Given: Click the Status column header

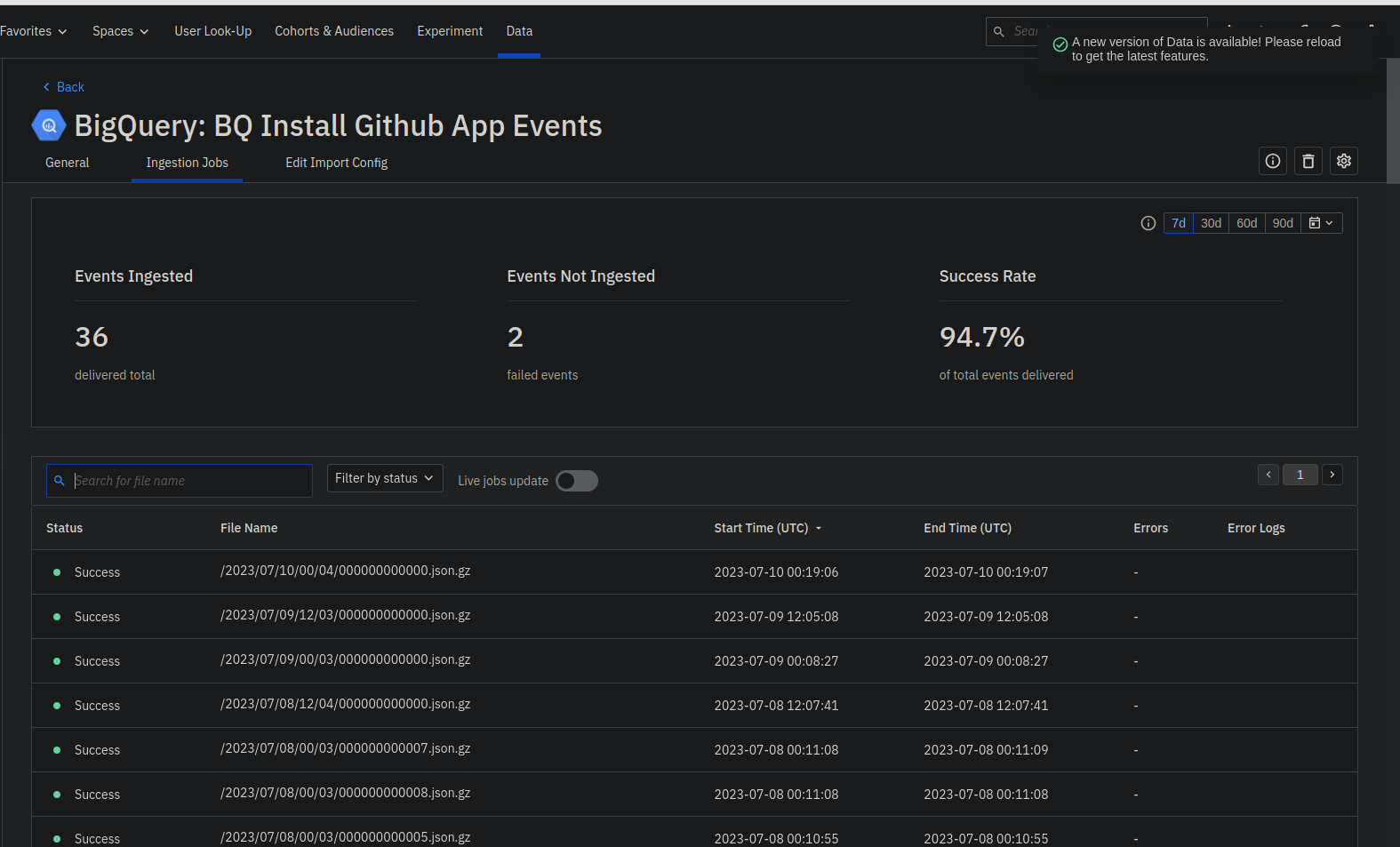Looking at the screenshot, I should coord(65,528).
